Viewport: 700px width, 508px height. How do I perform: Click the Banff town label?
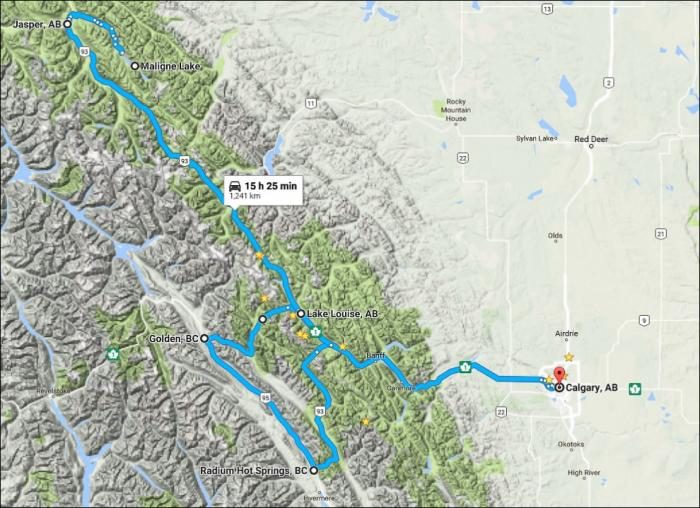(x=375, y=355)
